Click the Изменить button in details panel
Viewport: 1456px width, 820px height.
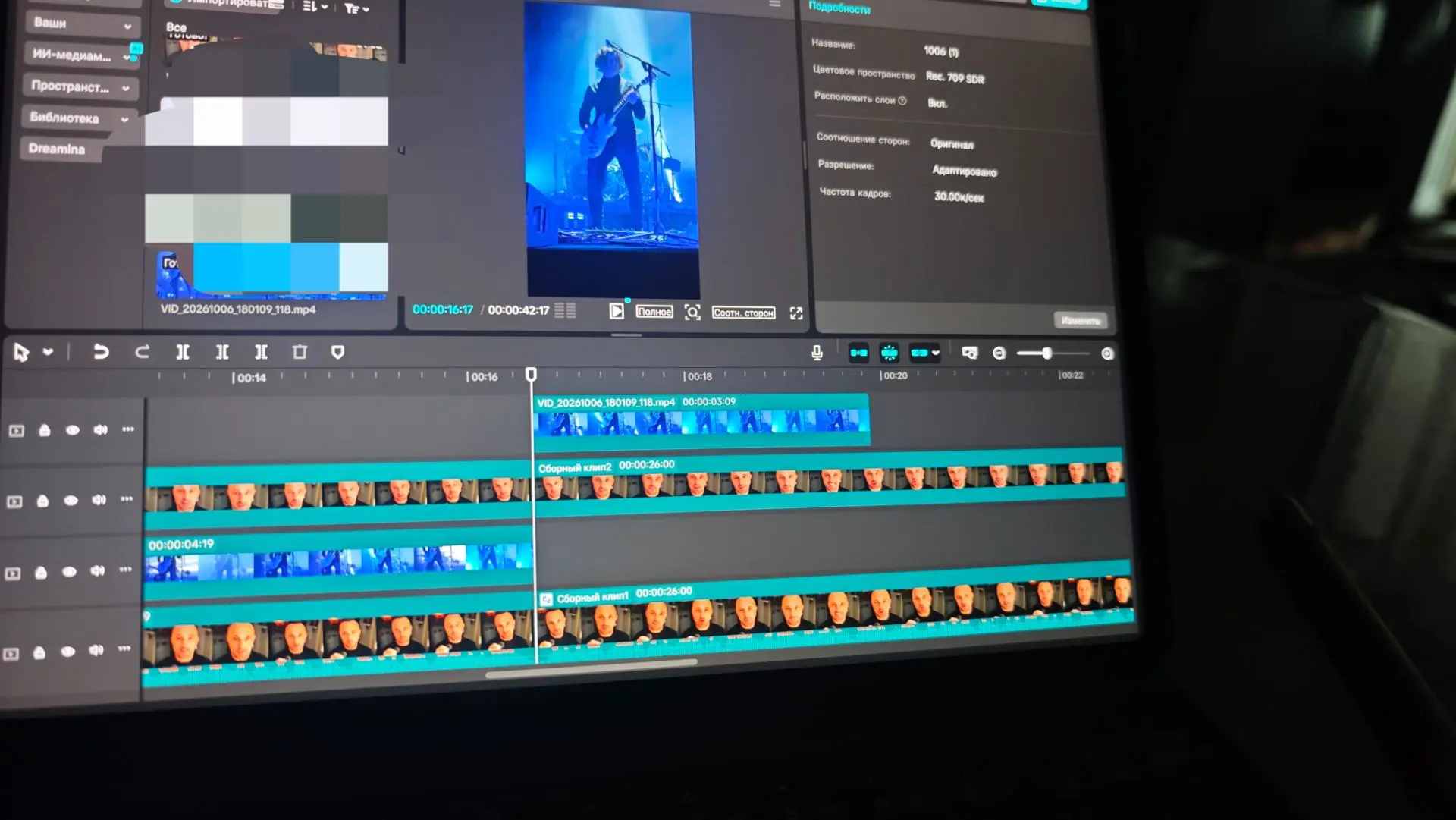(1080, 321)
